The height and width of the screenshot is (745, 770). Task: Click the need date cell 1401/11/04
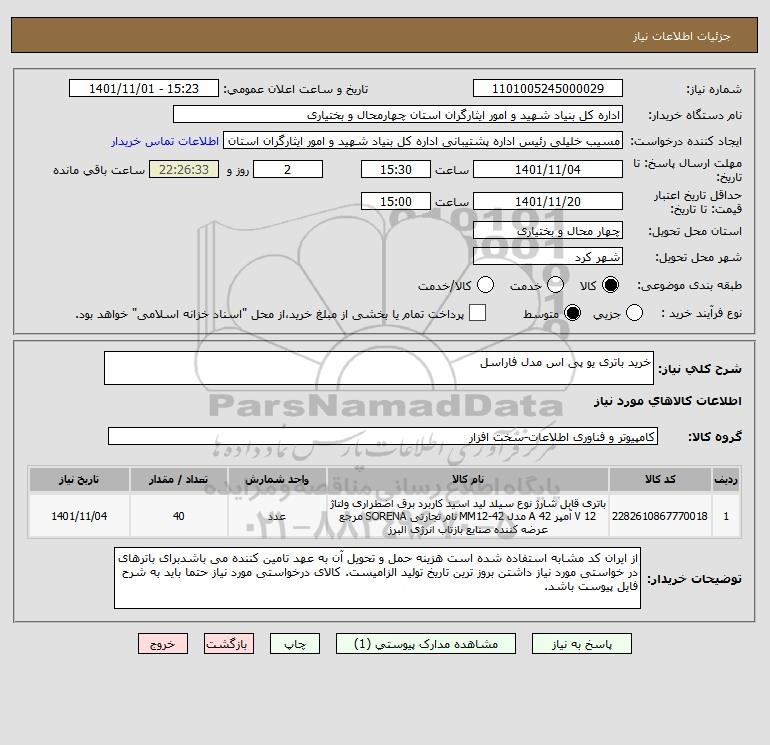click(79, 516)
